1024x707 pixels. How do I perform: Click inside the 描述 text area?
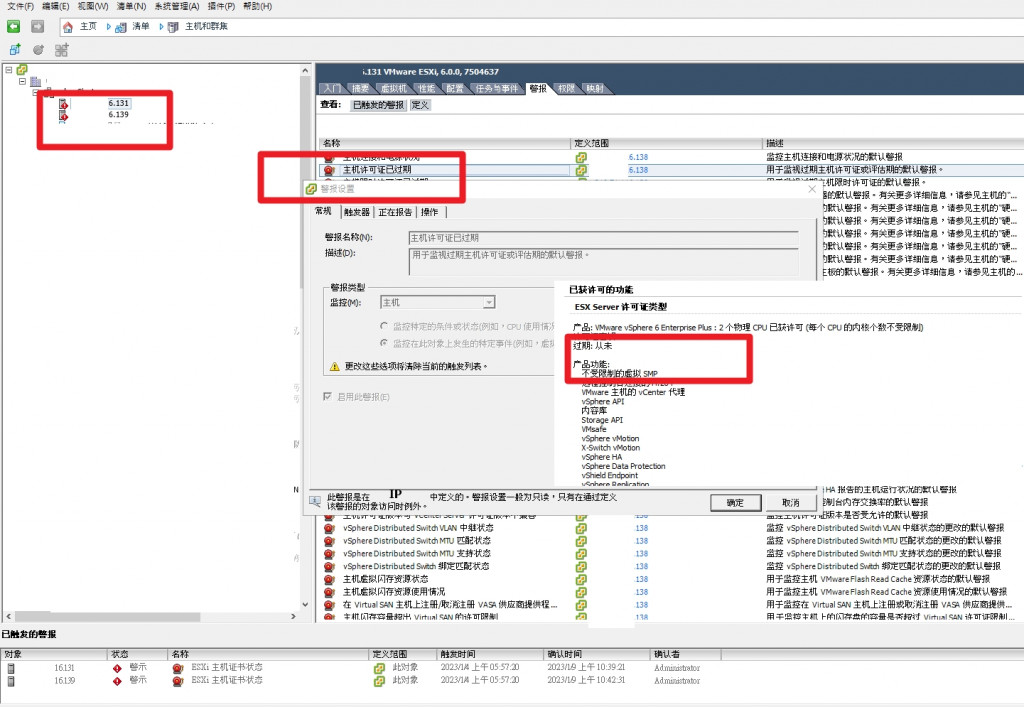pyautogui.click(x=603, y=261)
